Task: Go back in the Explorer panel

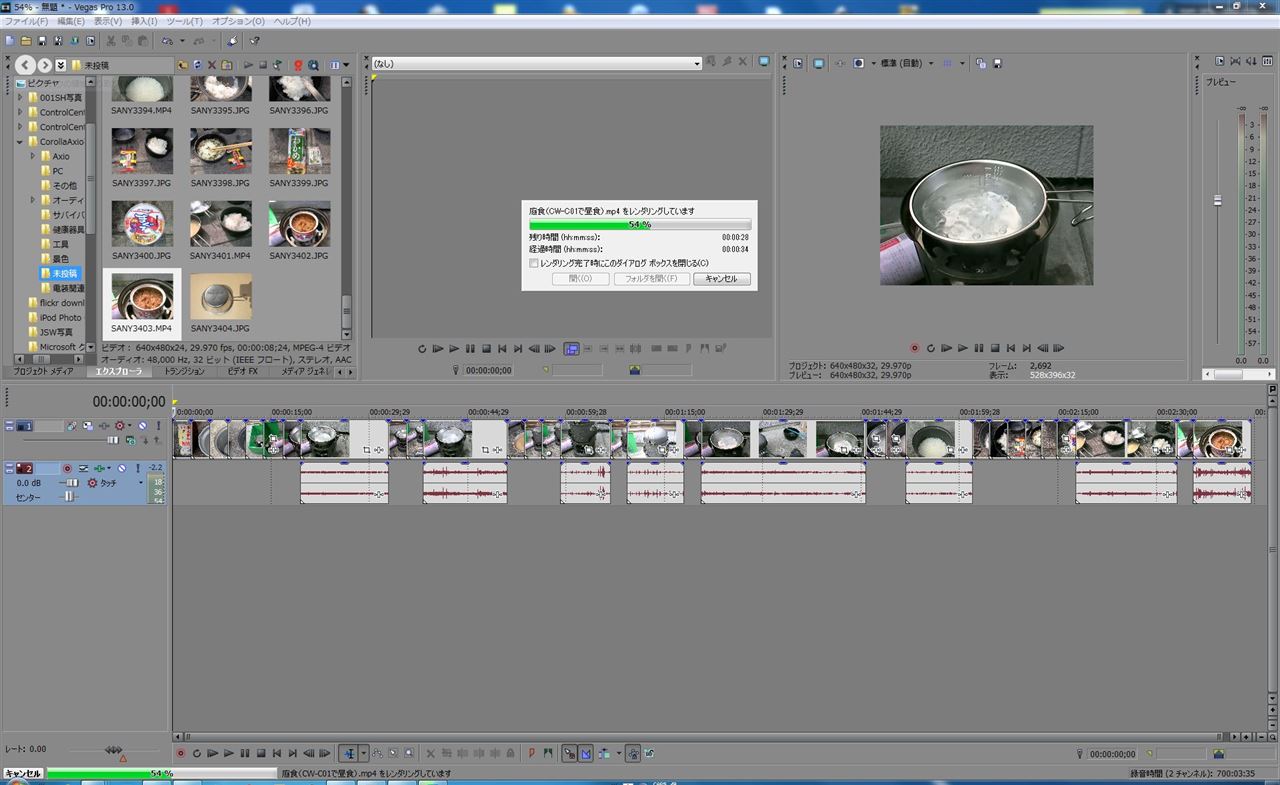Action: point(25,65)
